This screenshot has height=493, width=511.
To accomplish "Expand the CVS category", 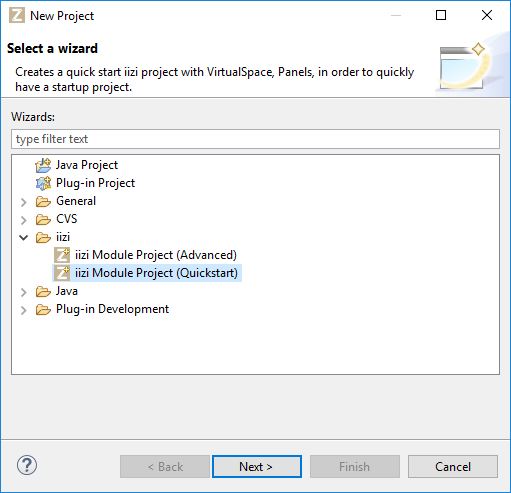I will pyautogui.click(x=23, y=220).
